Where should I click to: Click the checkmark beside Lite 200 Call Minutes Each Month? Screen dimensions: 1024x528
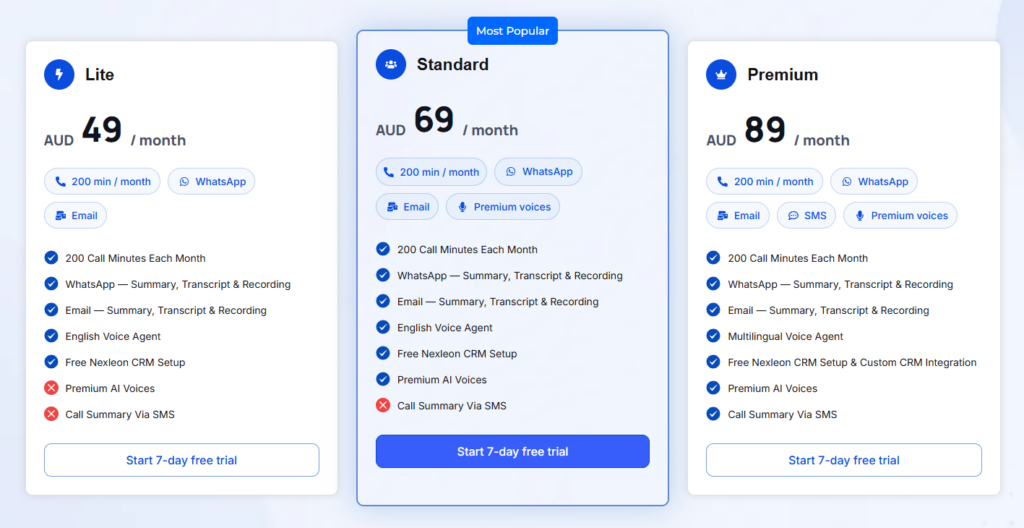(51, 257)
